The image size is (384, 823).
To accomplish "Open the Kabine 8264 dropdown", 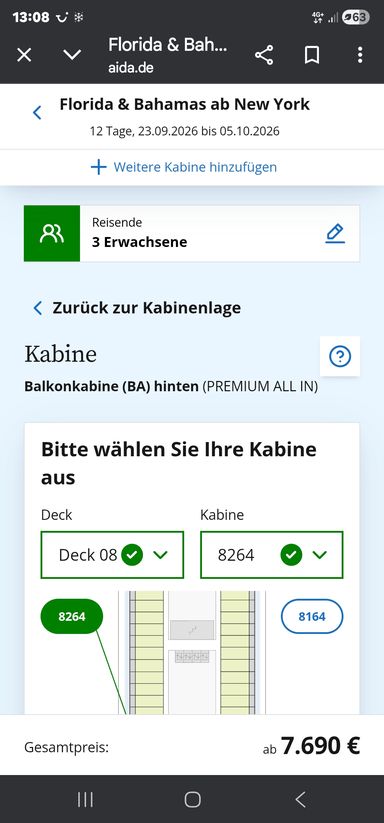I will point(272,555).
